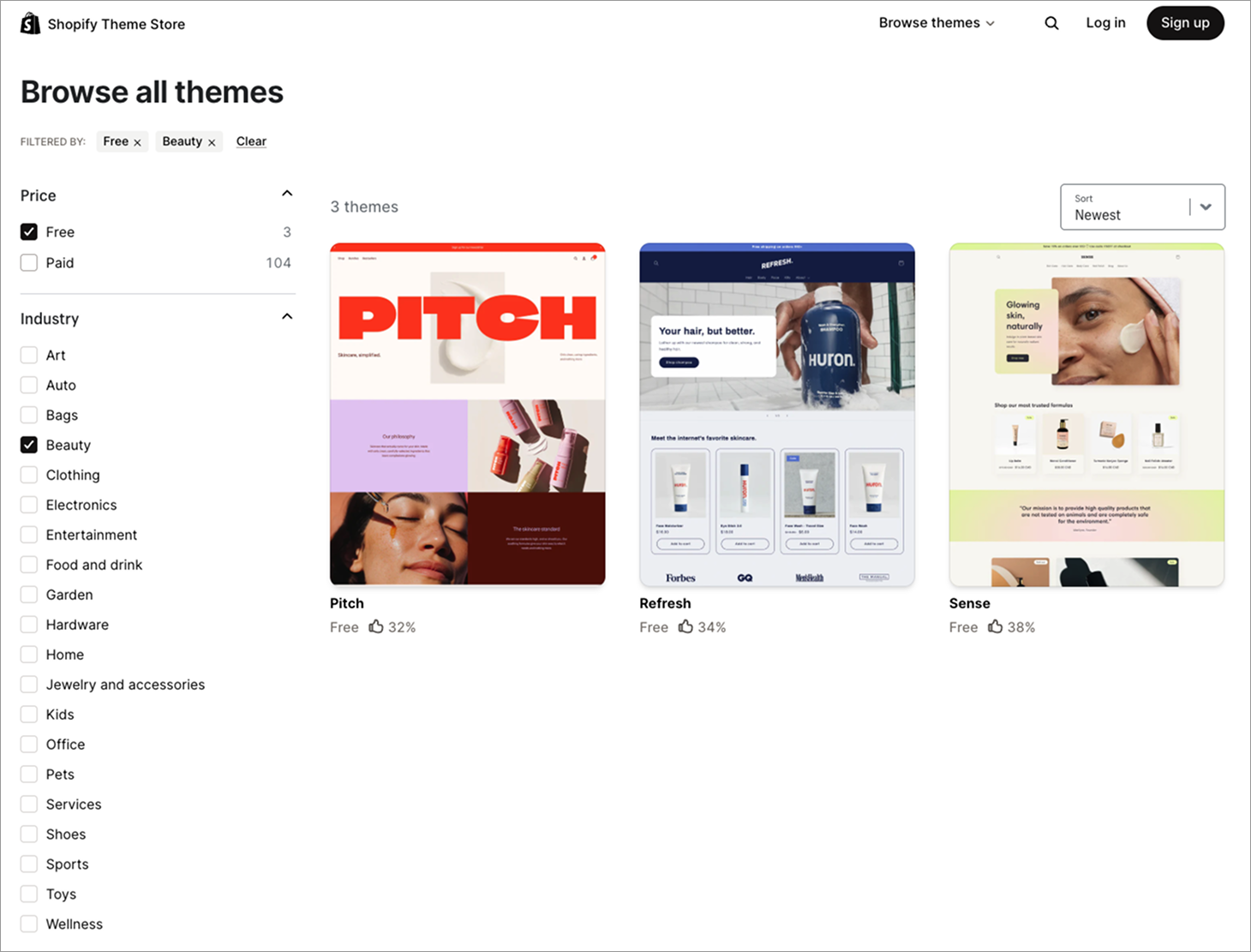Click the thumbs-up icon next to Sense's 38%
The width and height of the screenshot is (1251, 952).
coord(995,626)
